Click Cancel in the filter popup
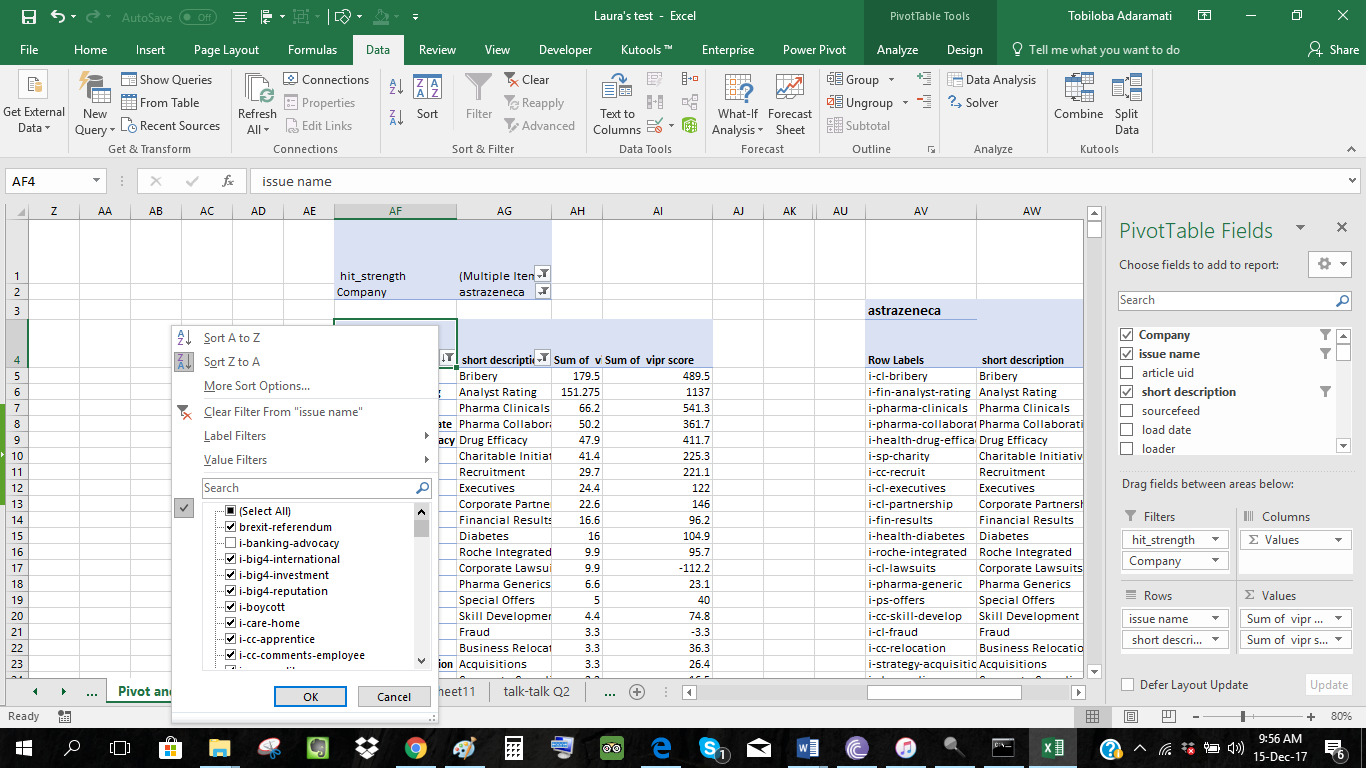 394,697
